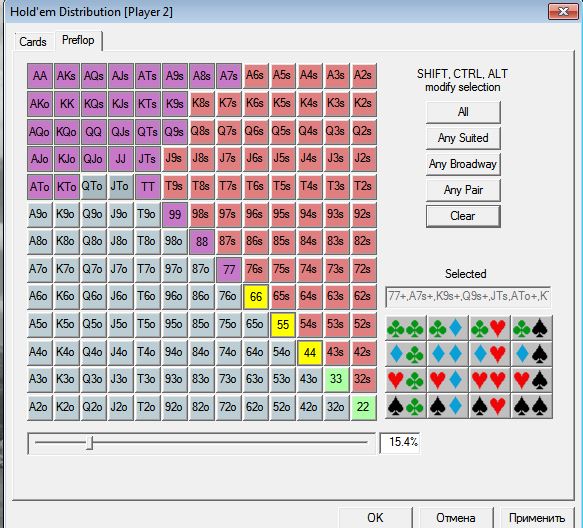Click the Selected range text field

tap(468, 296)
